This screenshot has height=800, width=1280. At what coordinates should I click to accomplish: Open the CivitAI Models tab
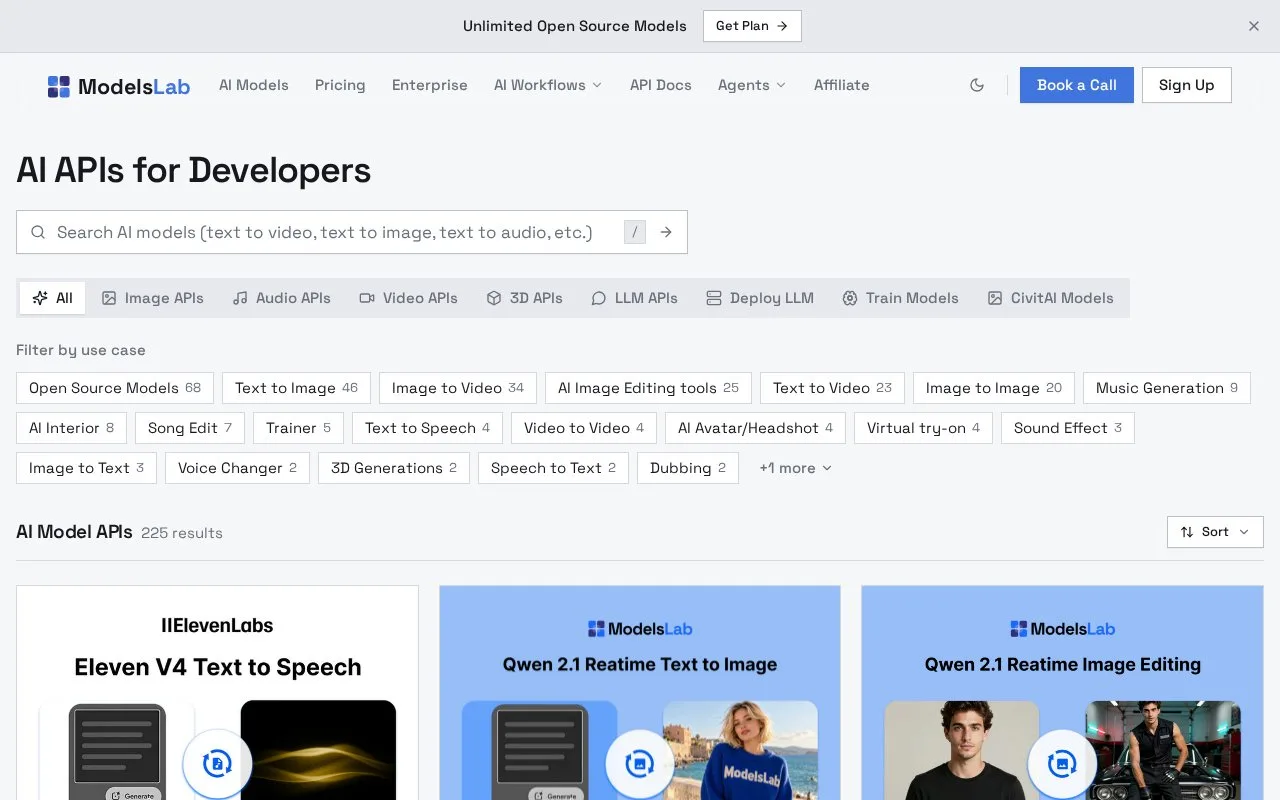coord(1051,298)
